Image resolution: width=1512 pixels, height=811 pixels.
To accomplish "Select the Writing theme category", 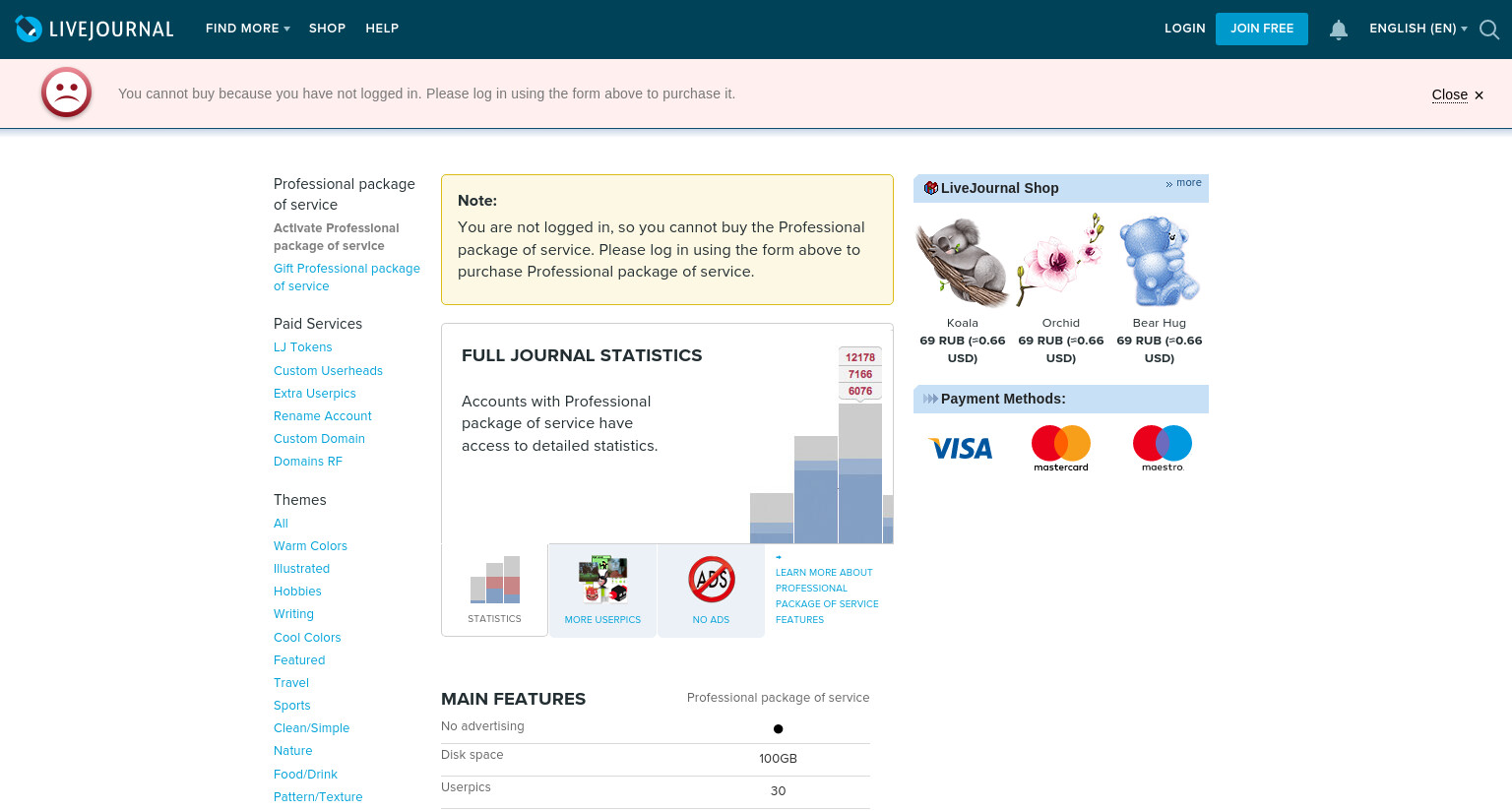I will (x=293, y=614).
